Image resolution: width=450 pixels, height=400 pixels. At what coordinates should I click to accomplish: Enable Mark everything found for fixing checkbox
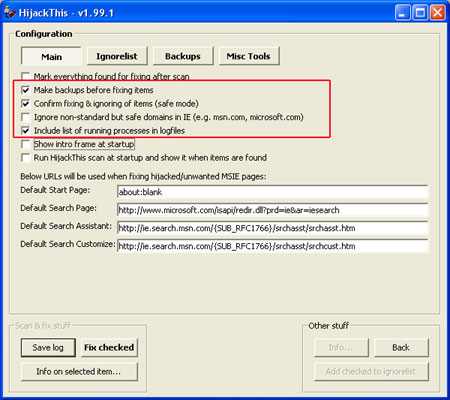[26, 76]
